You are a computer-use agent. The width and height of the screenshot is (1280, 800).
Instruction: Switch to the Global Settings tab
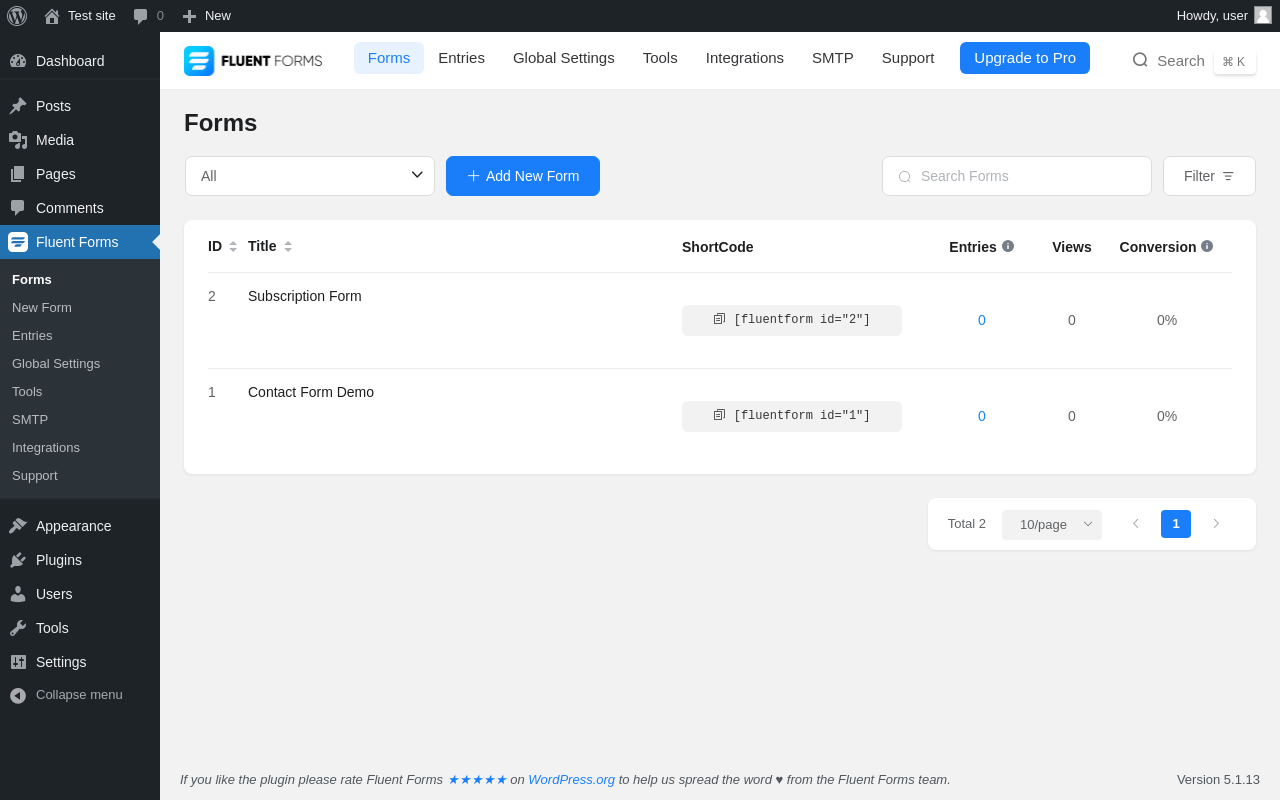pyautogui.click(x=564, y=58)
